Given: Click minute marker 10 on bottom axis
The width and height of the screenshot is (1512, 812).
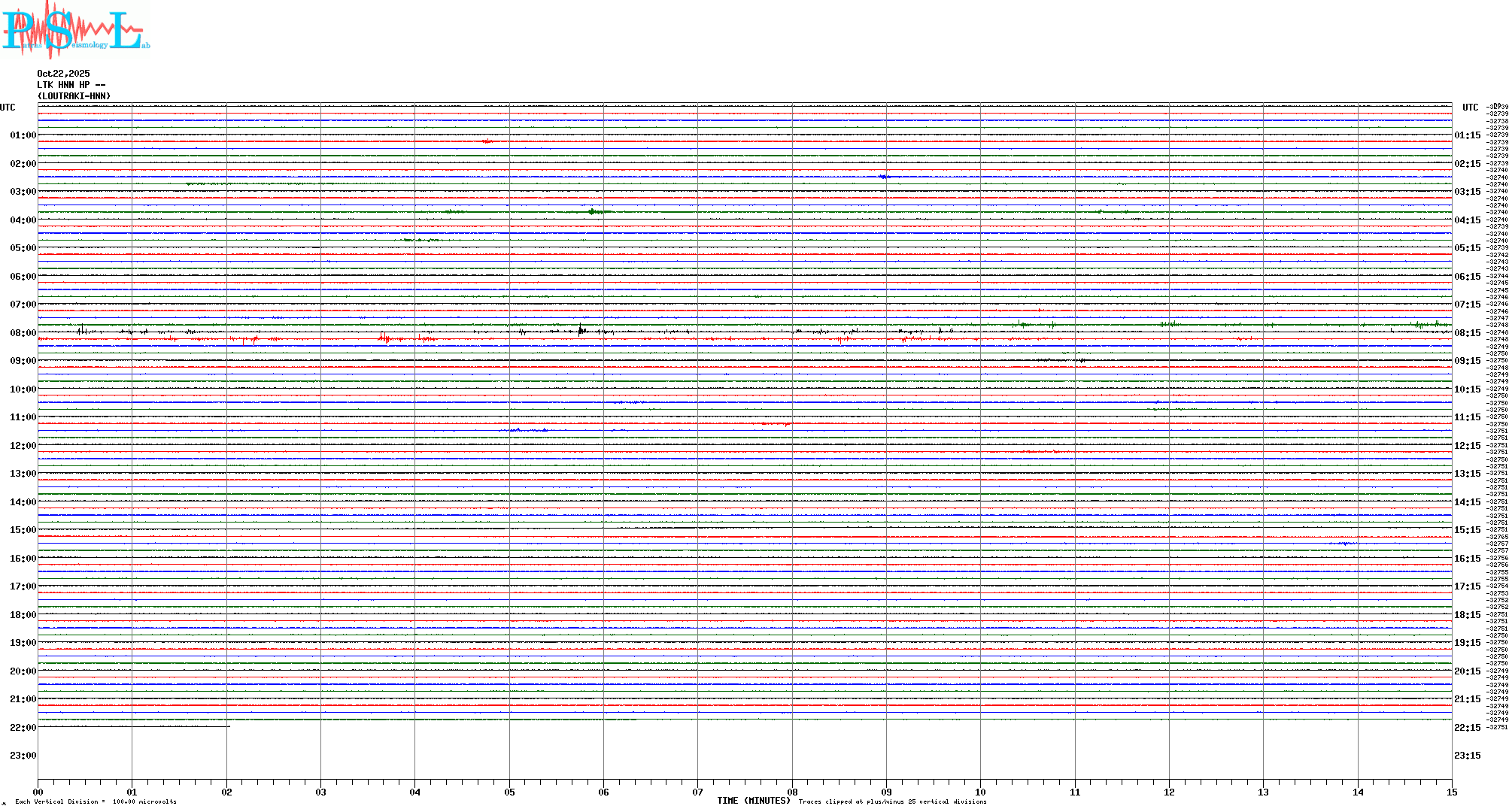Looking at the screenshot, I should tap(980, 792).
